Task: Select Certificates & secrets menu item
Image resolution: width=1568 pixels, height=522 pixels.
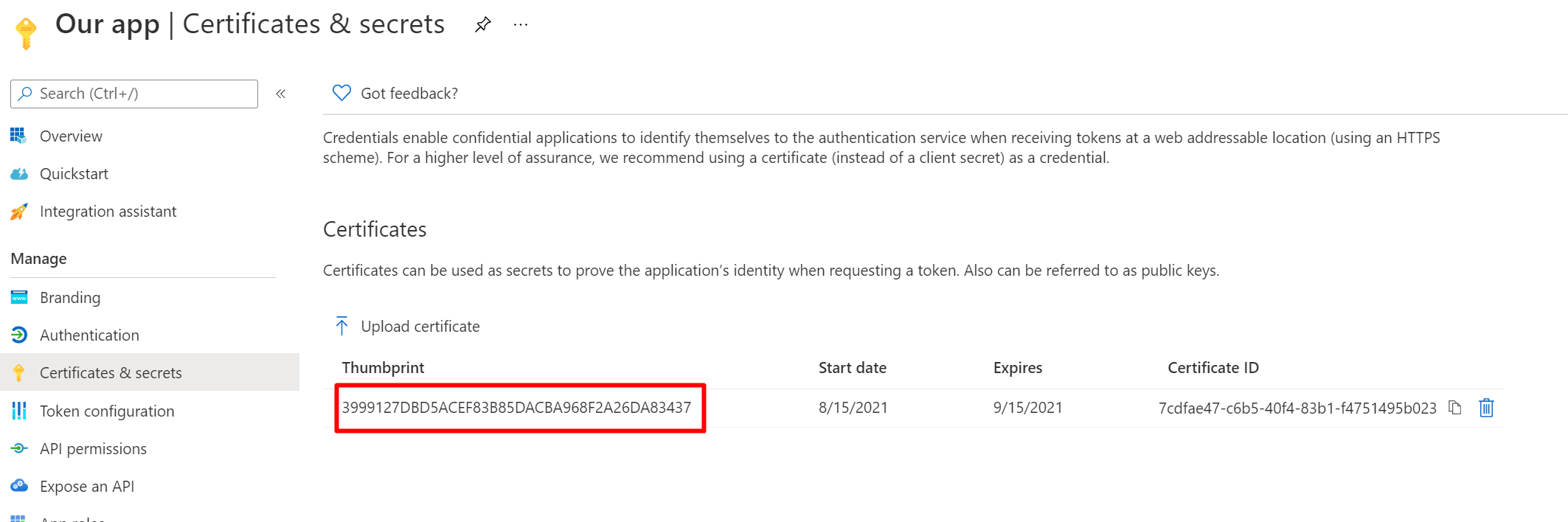Action: pyautogui.click(x=111, y=373)
